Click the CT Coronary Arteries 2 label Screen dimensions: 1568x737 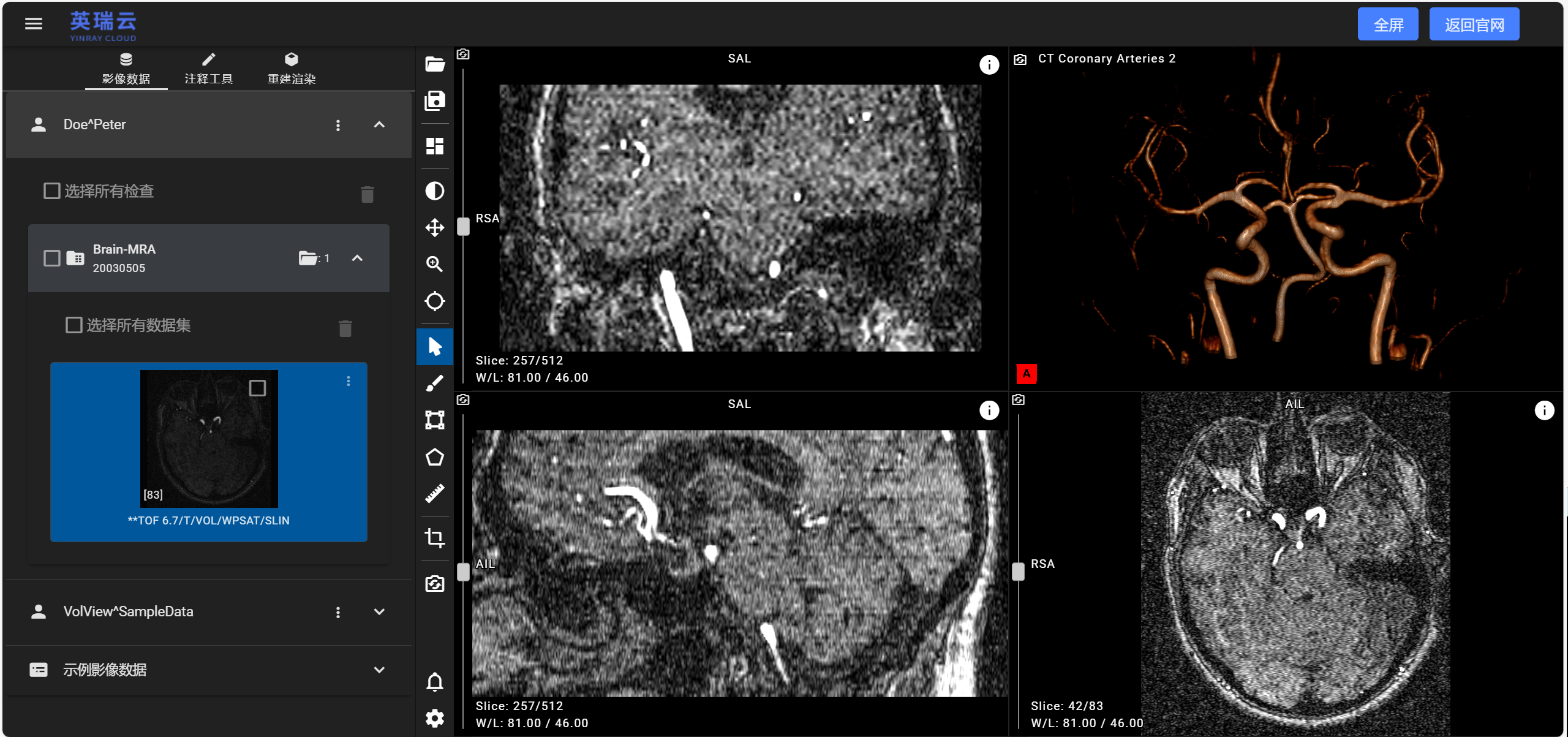pos(1107,59)
